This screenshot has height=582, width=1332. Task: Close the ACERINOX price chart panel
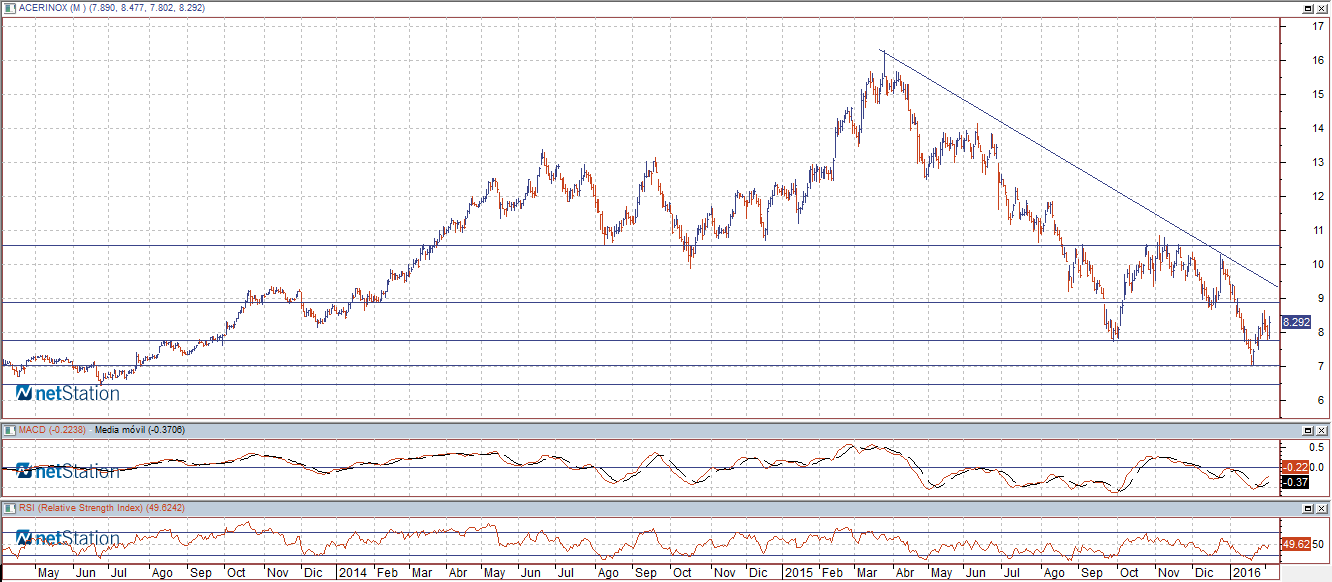click(x=1321, y=7)
